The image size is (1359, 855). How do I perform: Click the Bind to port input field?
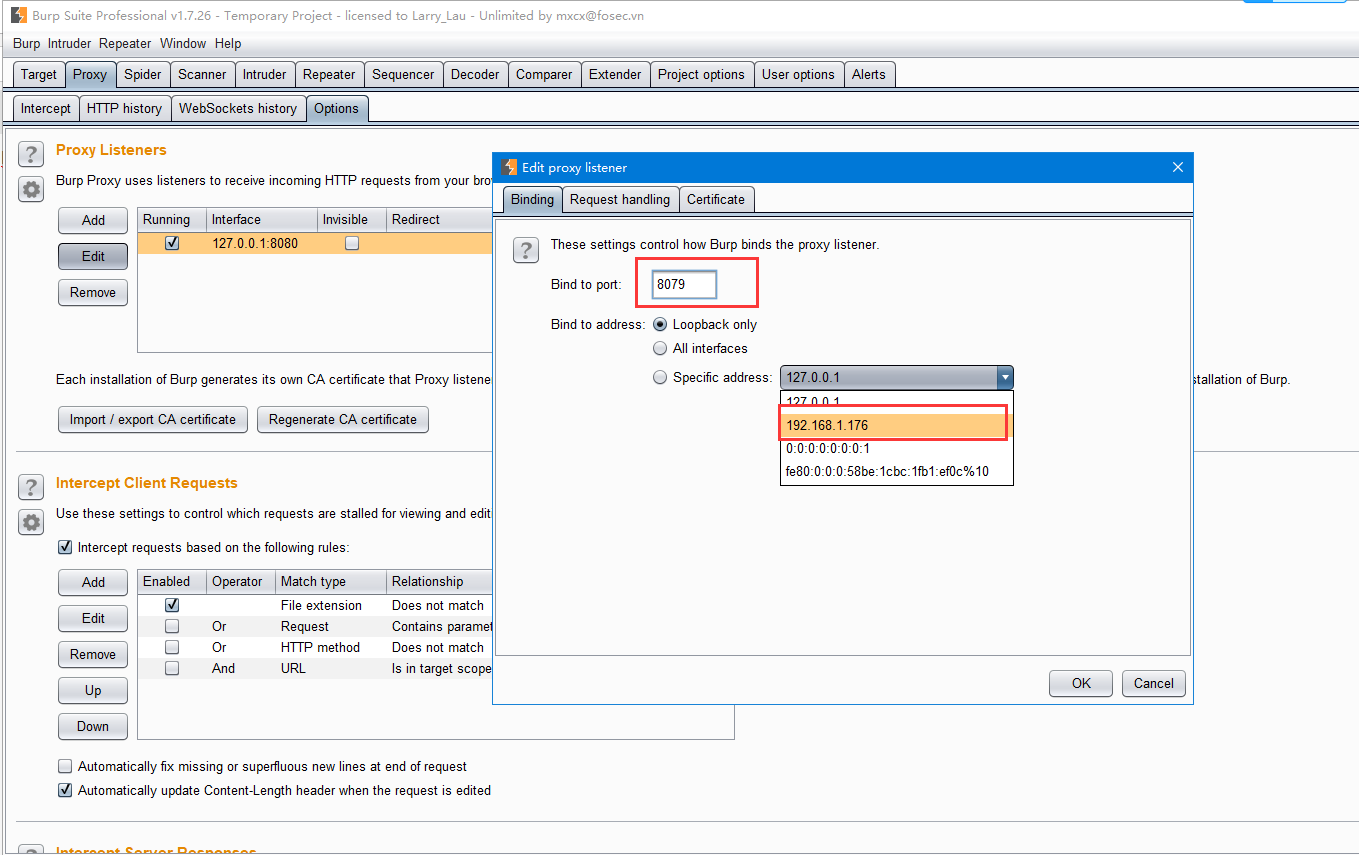click(x=685, y=284)
